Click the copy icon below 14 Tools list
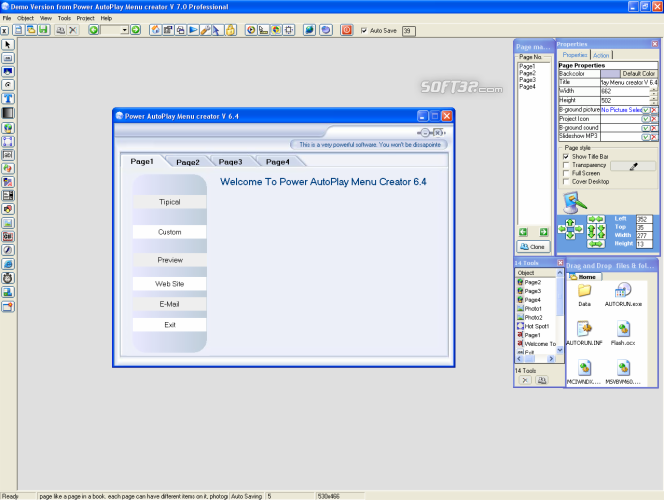 (542, 380)
